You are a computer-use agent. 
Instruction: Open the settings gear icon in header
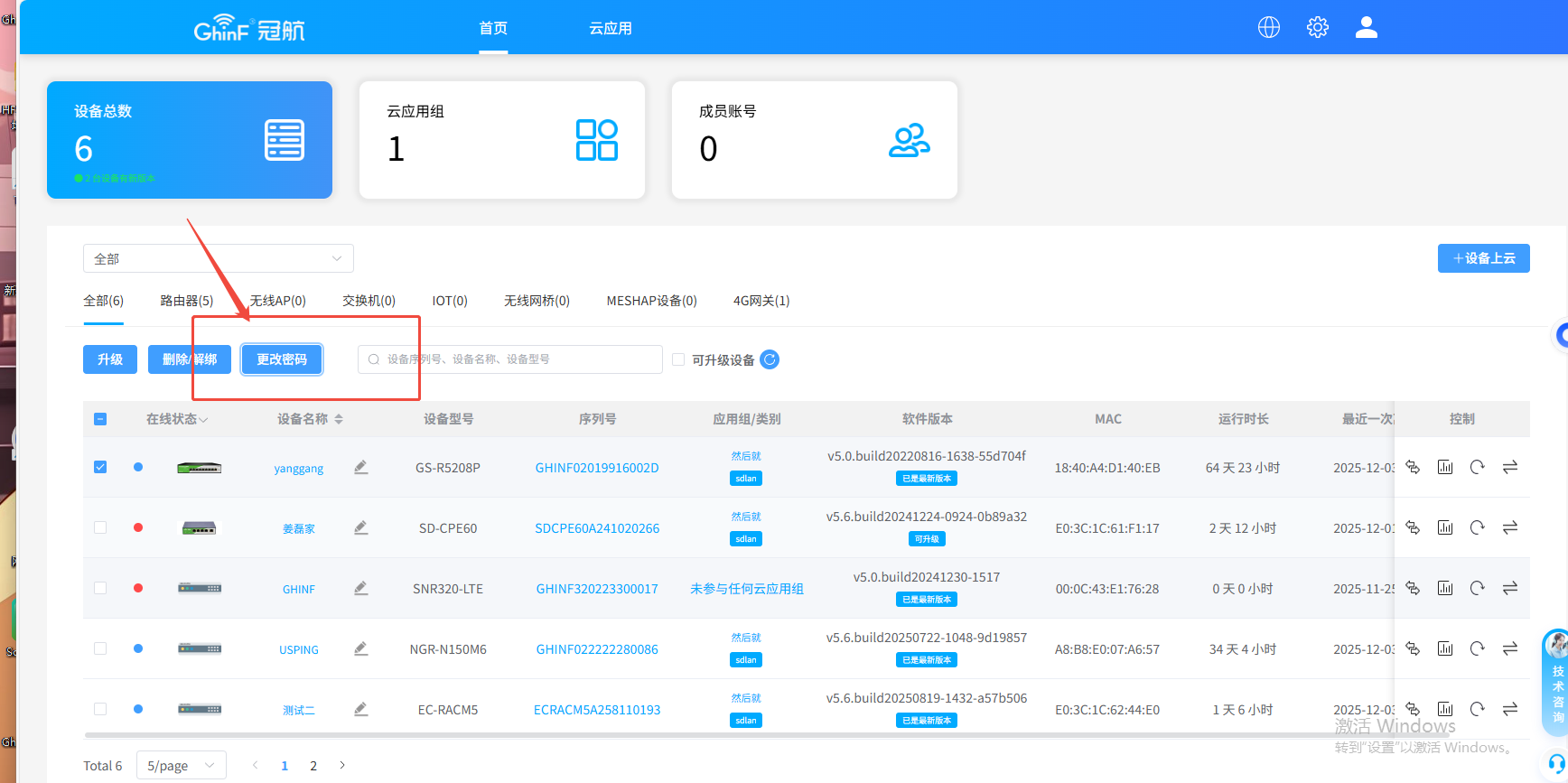click(1318, 27)
